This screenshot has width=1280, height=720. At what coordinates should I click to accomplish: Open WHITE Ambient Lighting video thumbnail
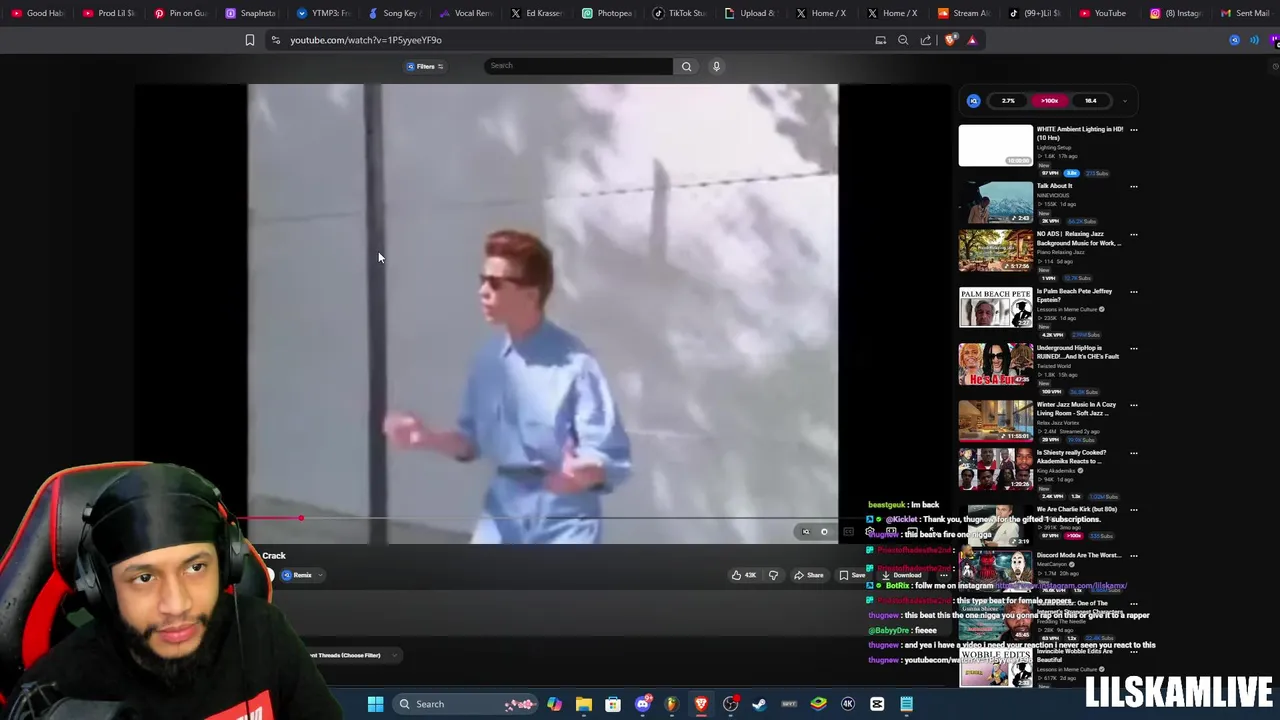pos(996,145)
